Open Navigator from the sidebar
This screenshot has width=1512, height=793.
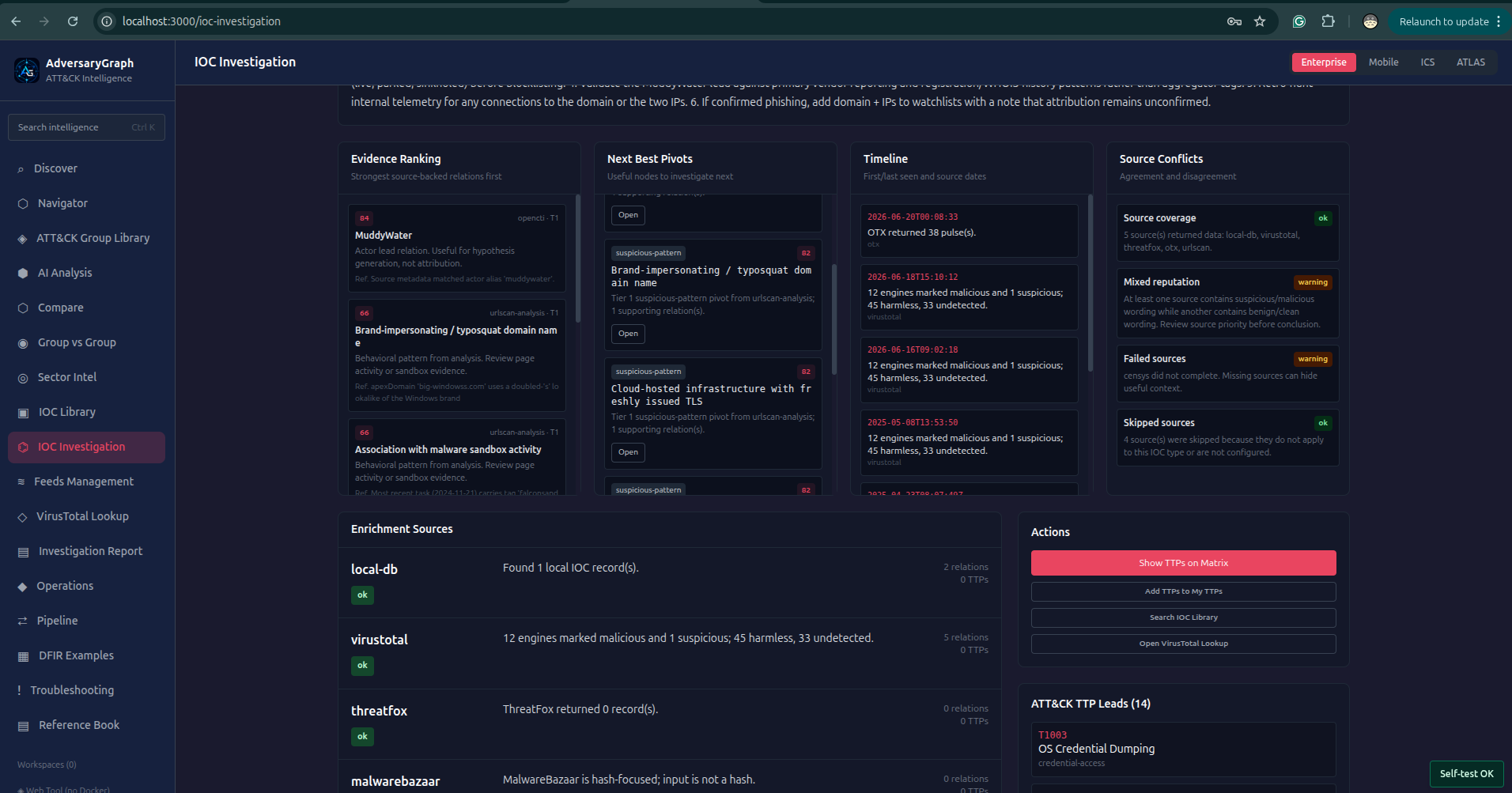(86, 204)
